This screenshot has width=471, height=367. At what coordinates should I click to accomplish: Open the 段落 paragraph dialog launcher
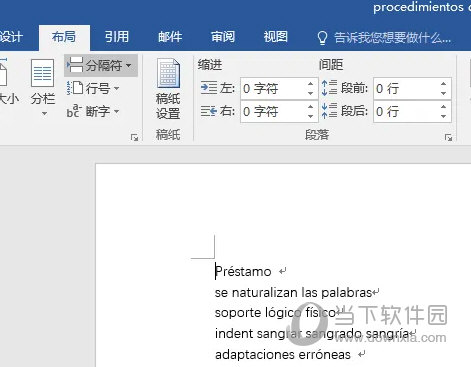click(449, 138)
